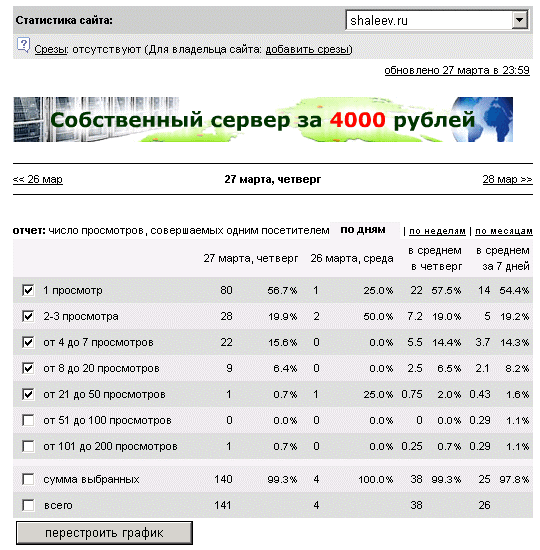Click the Собственный сервер за 4000 рублей banner

[263, 120]
